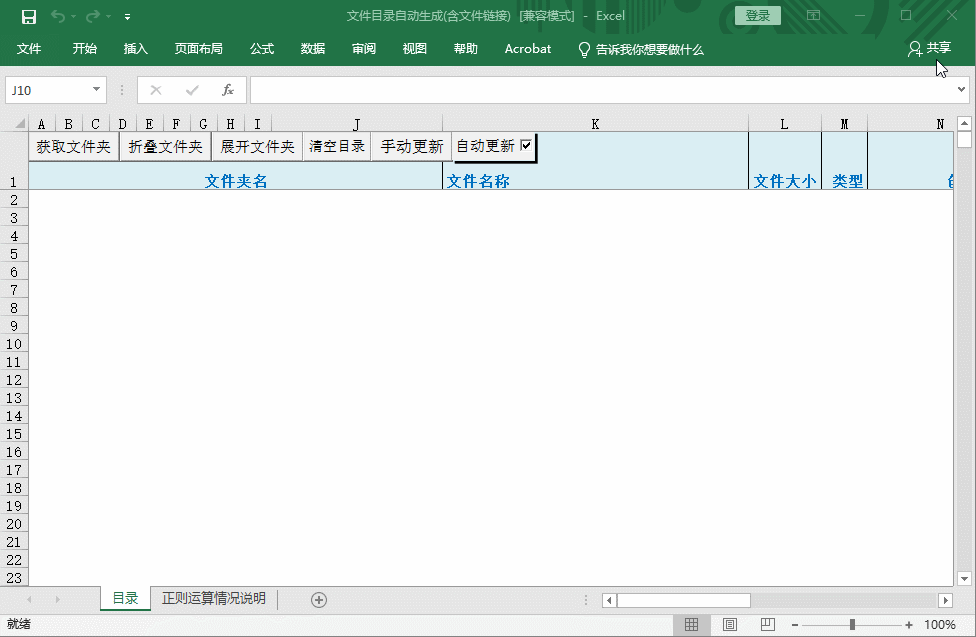Click the 获取文件夹 button
This screenshot has height=637, width=976.
(x=74, y=147)
